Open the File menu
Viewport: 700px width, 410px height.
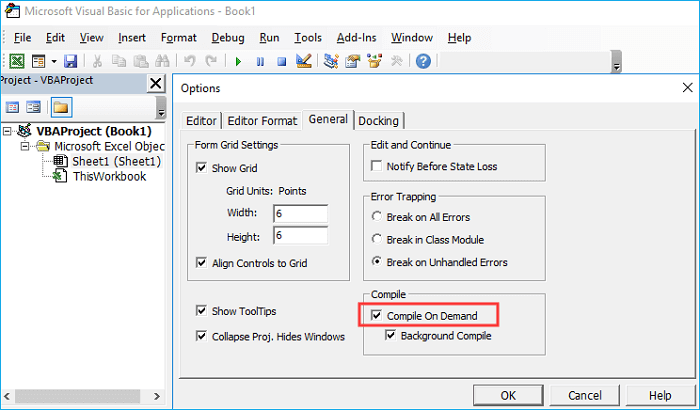pyautogui.click(x=22, y=38)
